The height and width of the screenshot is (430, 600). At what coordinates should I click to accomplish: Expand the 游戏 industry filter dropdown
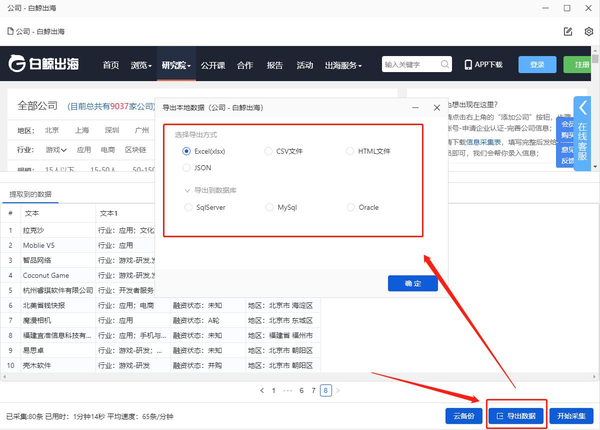[x=56, y=150]
